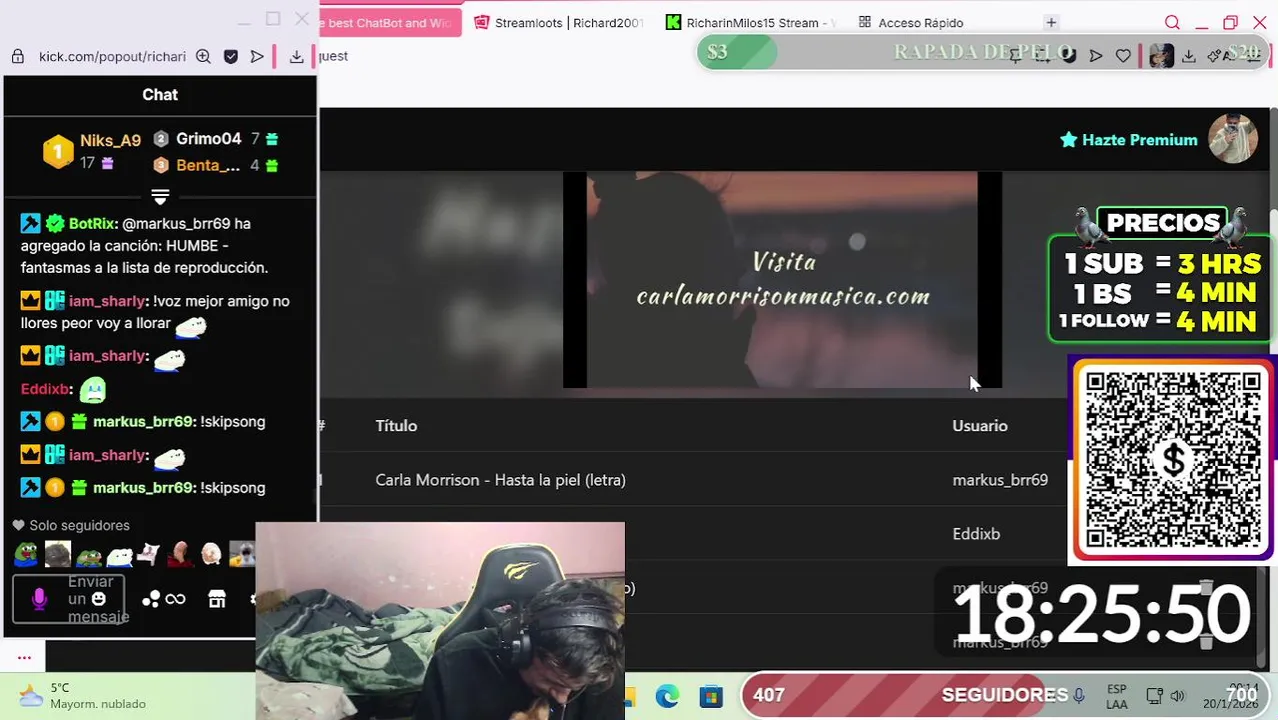Switch to the best ChatBot pink browser tab
This screenshot has width=1278, height=720.
pyautogui.click(x=390, y=22)
